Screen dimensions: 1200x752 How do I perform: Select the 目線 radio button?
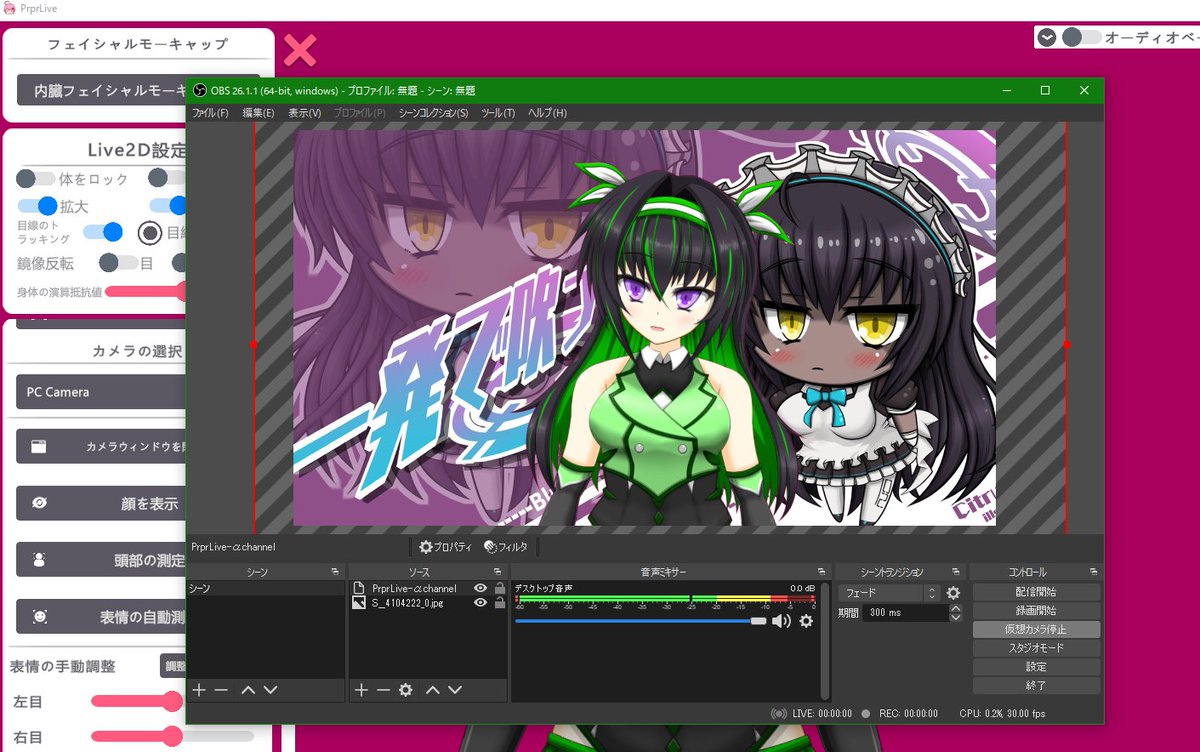tap(150, 233)
